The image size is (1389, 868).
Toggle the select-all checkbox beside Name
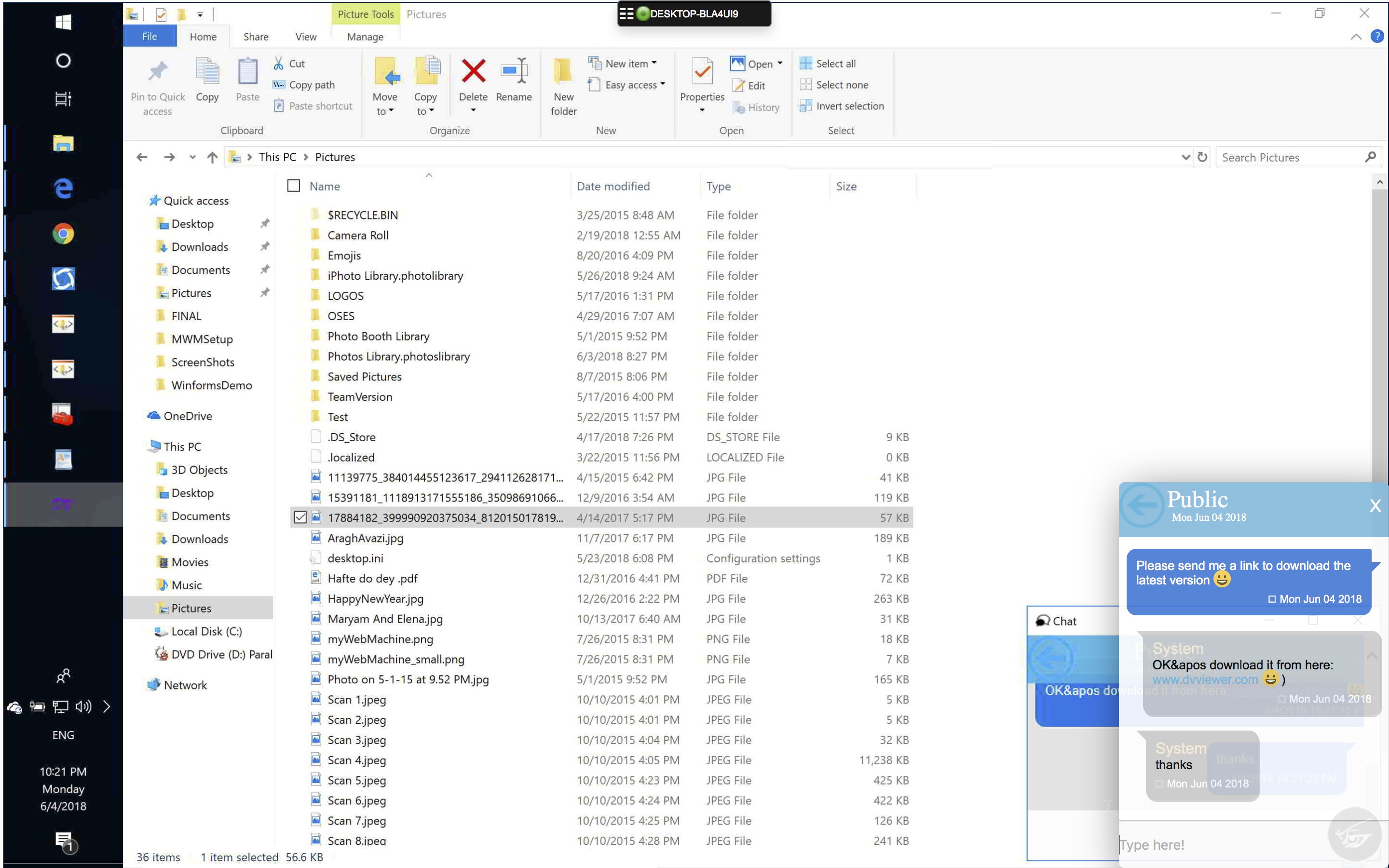coord(293,186)
